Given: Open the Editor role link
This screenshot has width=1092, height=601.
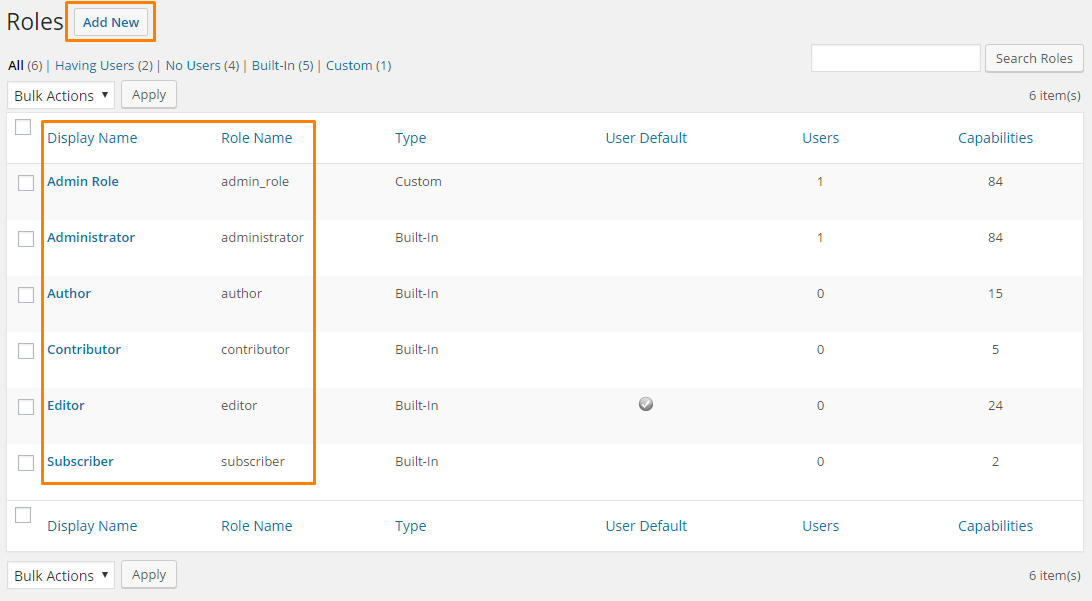Looking at the screenshot, I should click(66, 406).
